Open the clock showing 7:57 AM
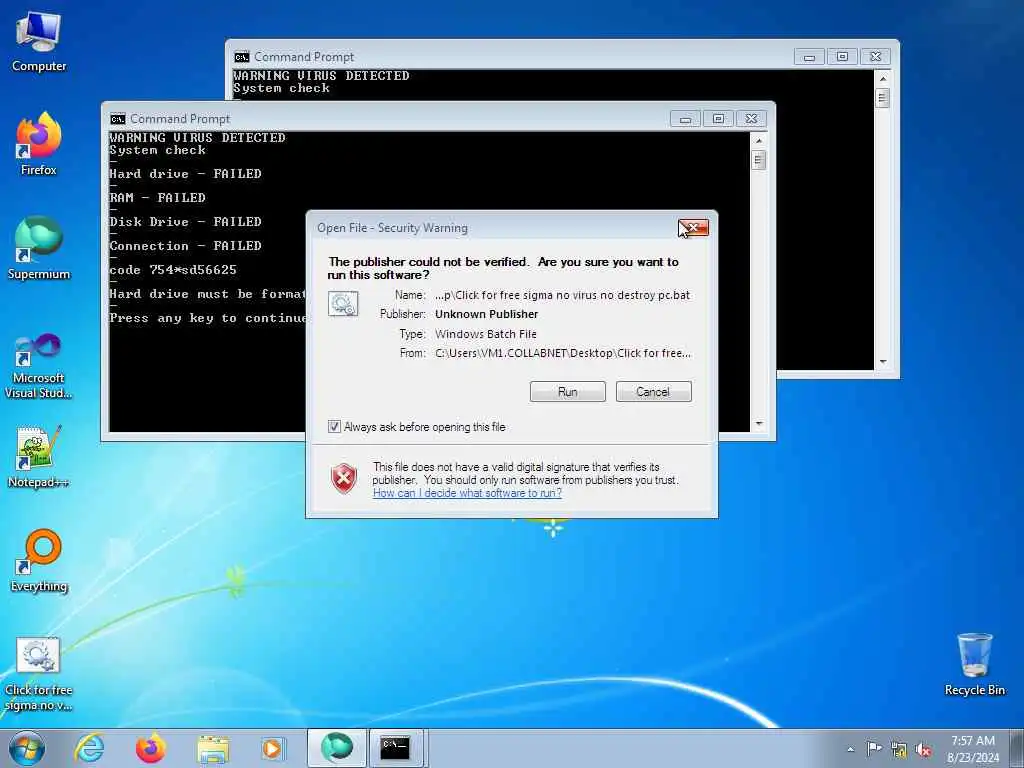 point(973,748)
